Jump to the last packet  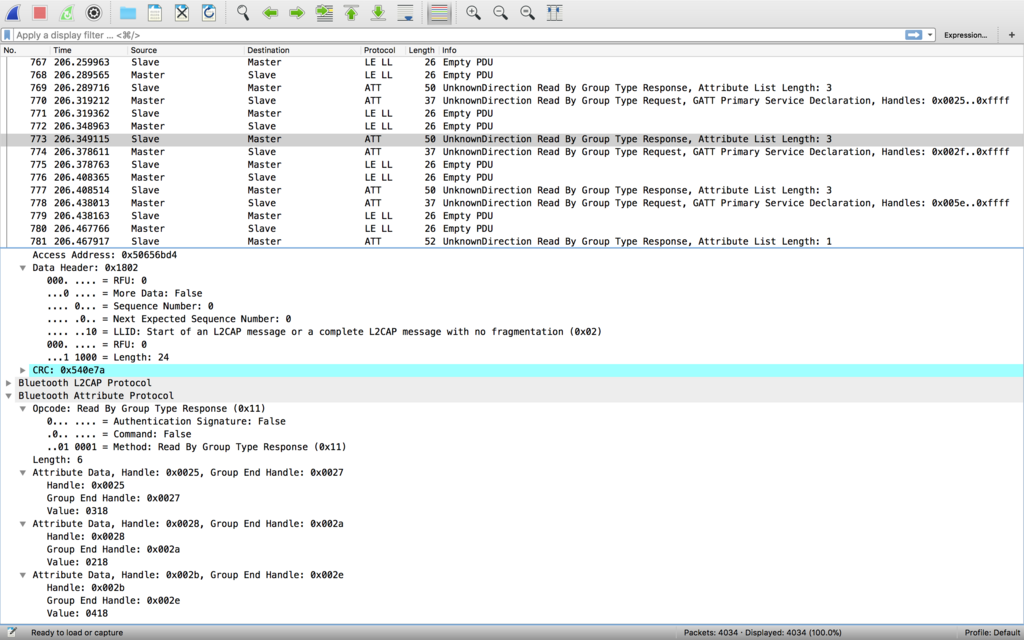tap(378, 12)
